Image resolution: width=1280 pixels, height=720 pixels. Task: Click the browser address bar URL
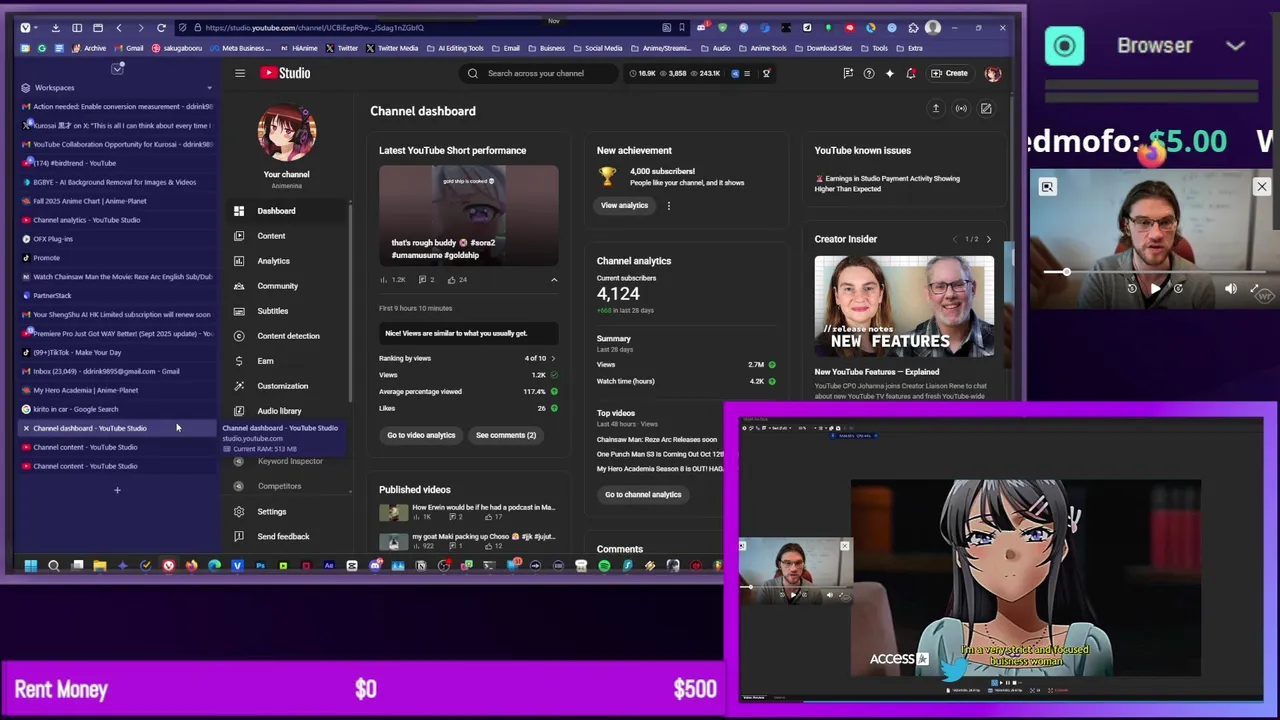pos(314,28)
